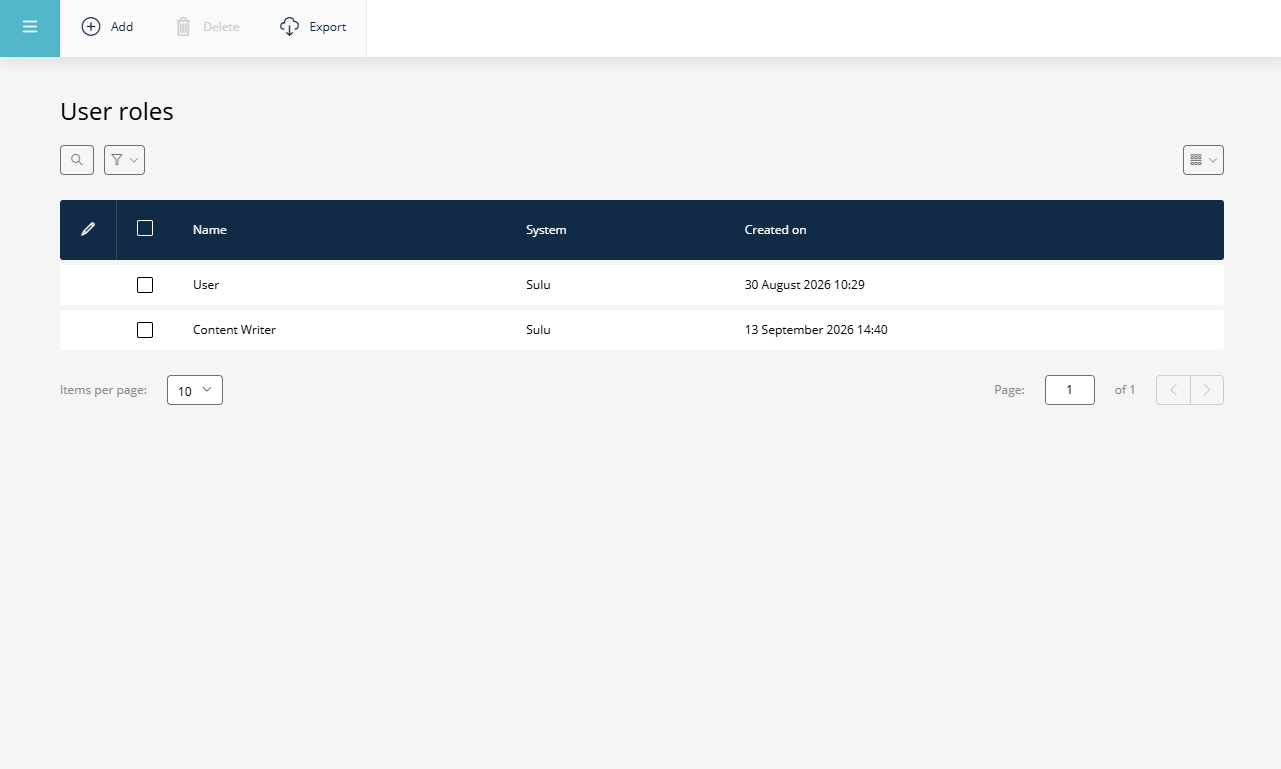Click the Delete trash button
The height and width of the screenshot is (769, 1281).
[207, 27]
